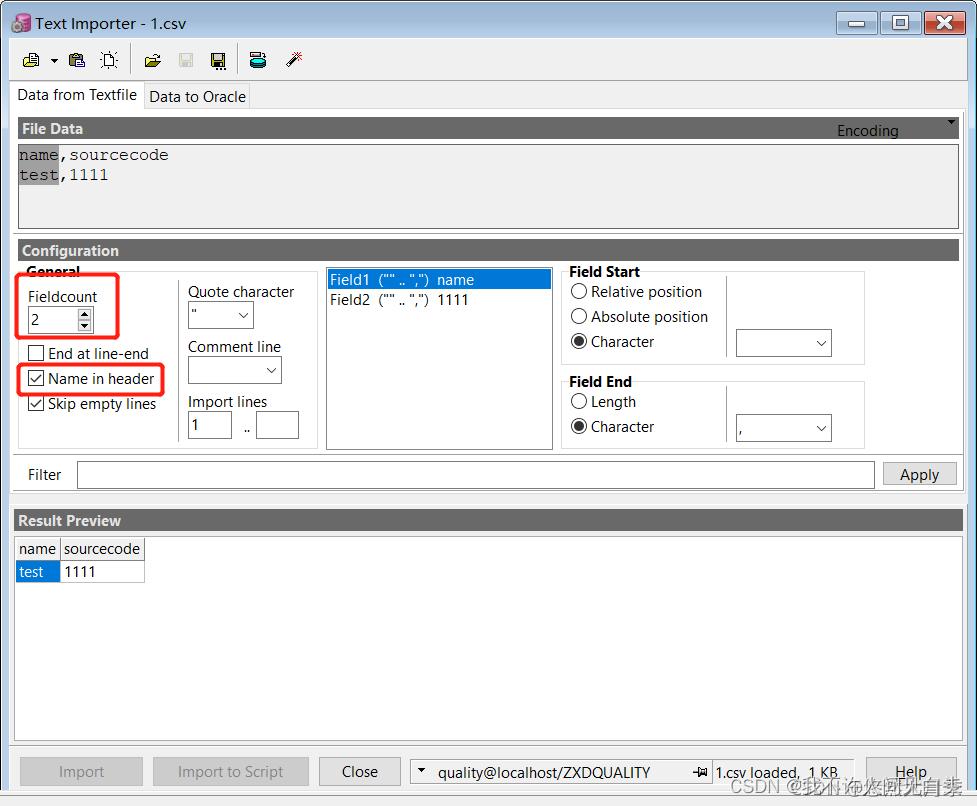Image resolution: width=977 pixels, height=806 pixels.
Task: Close the Text Importer window
Action: pos(945,23)
